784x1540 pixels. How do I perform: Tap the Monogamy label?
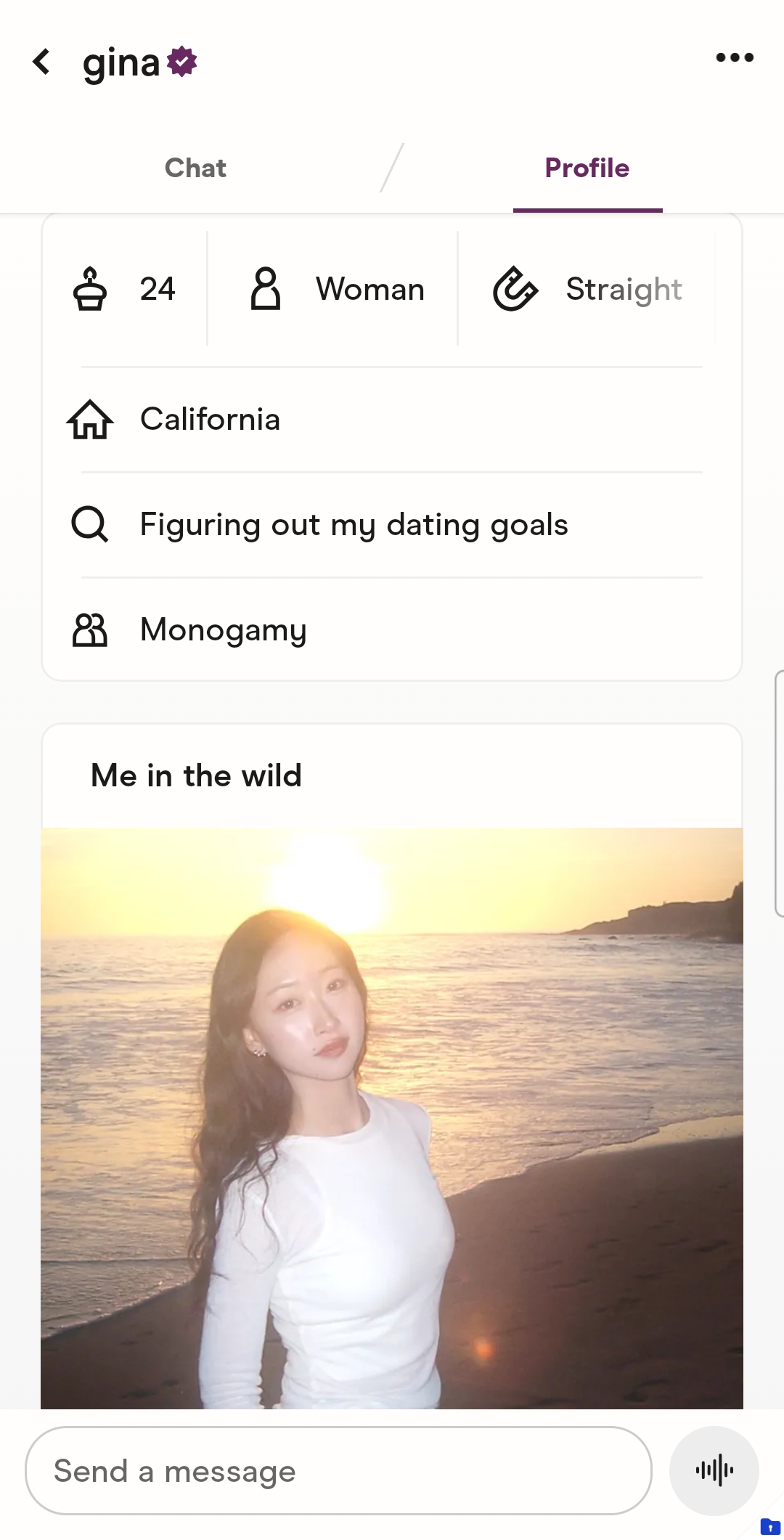coord(224,630)
